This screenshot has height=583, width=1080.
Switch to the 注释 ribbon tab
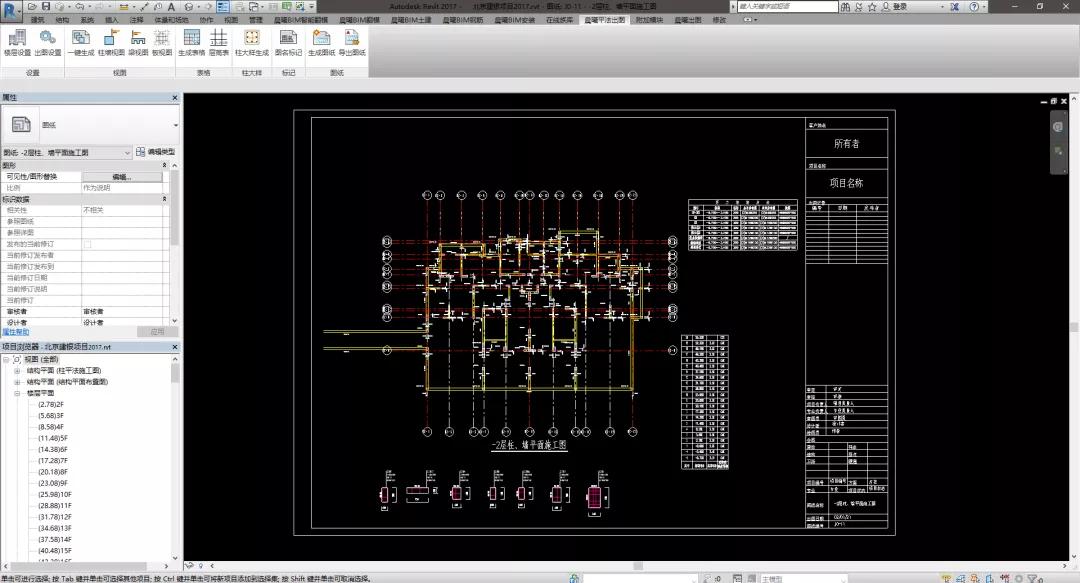coord(137,20)
